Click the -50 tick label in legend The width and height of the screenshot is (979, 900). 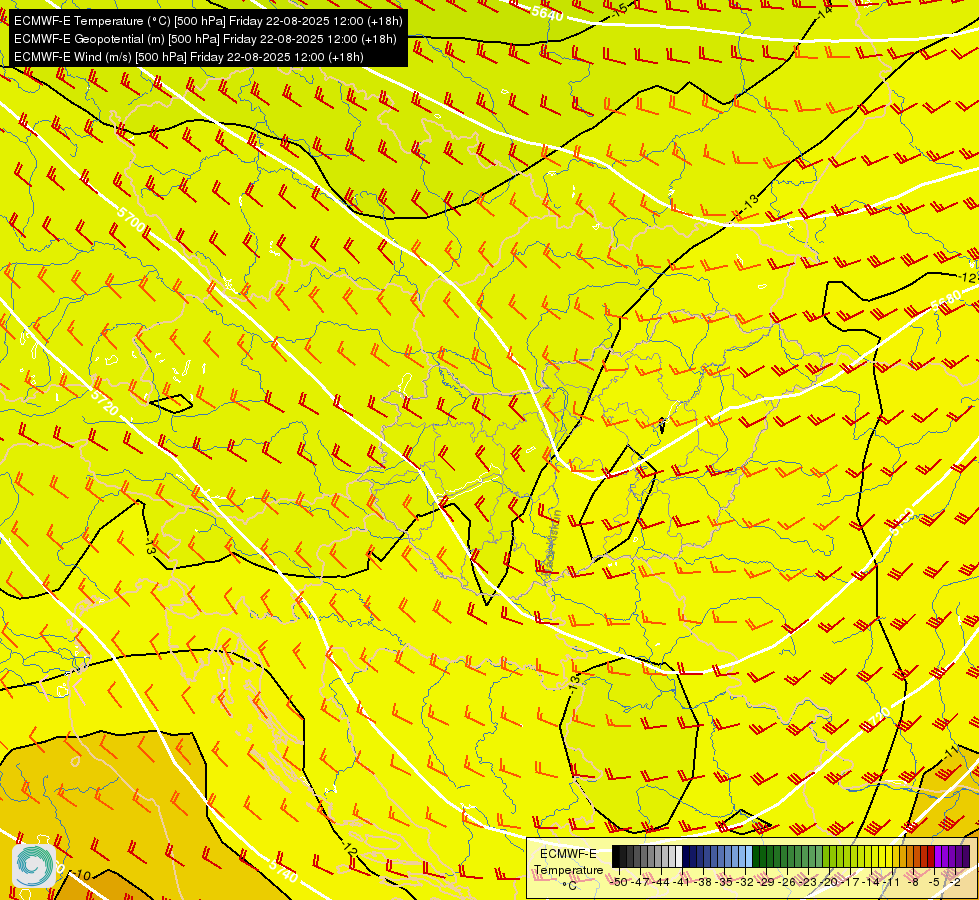pyautogui.click(x=619, y=882)
